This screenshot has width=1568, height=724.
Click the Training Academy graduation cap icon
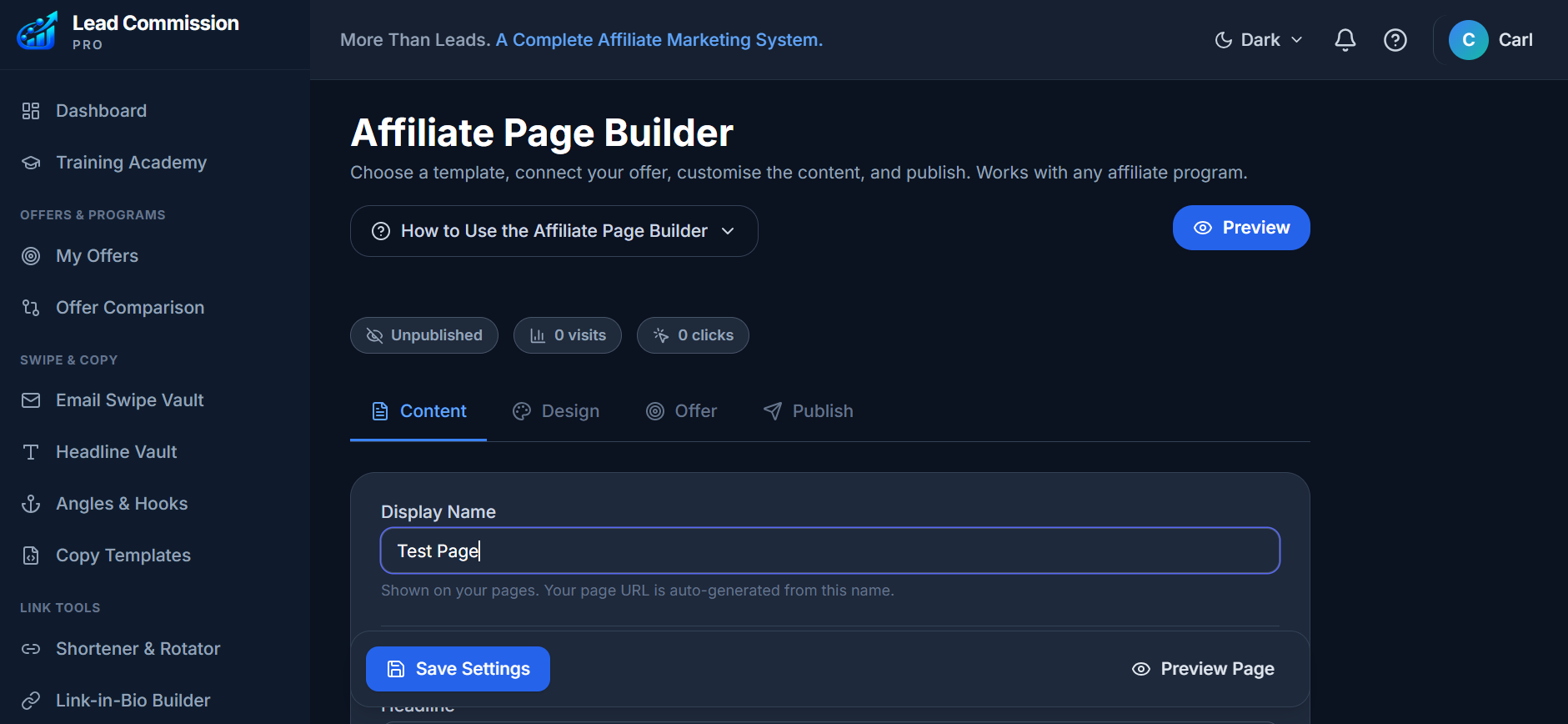31,163
